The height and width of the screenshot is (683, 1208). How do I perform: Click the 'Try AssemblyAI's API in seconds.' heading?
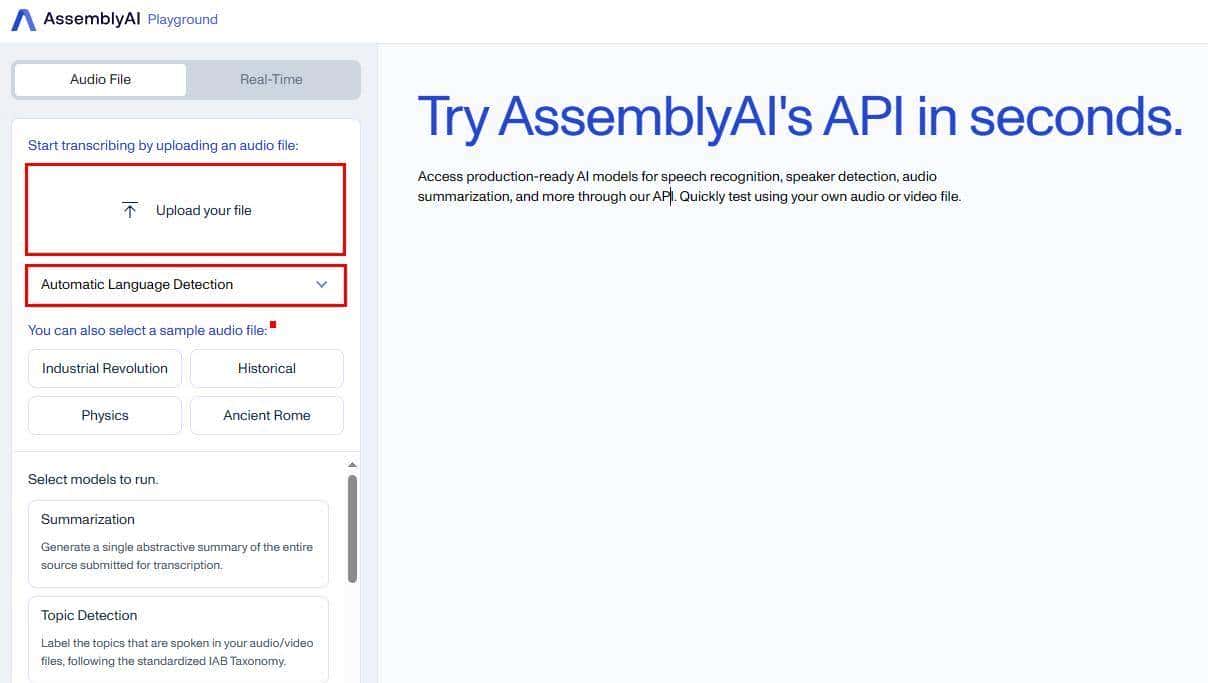(800, 117)
